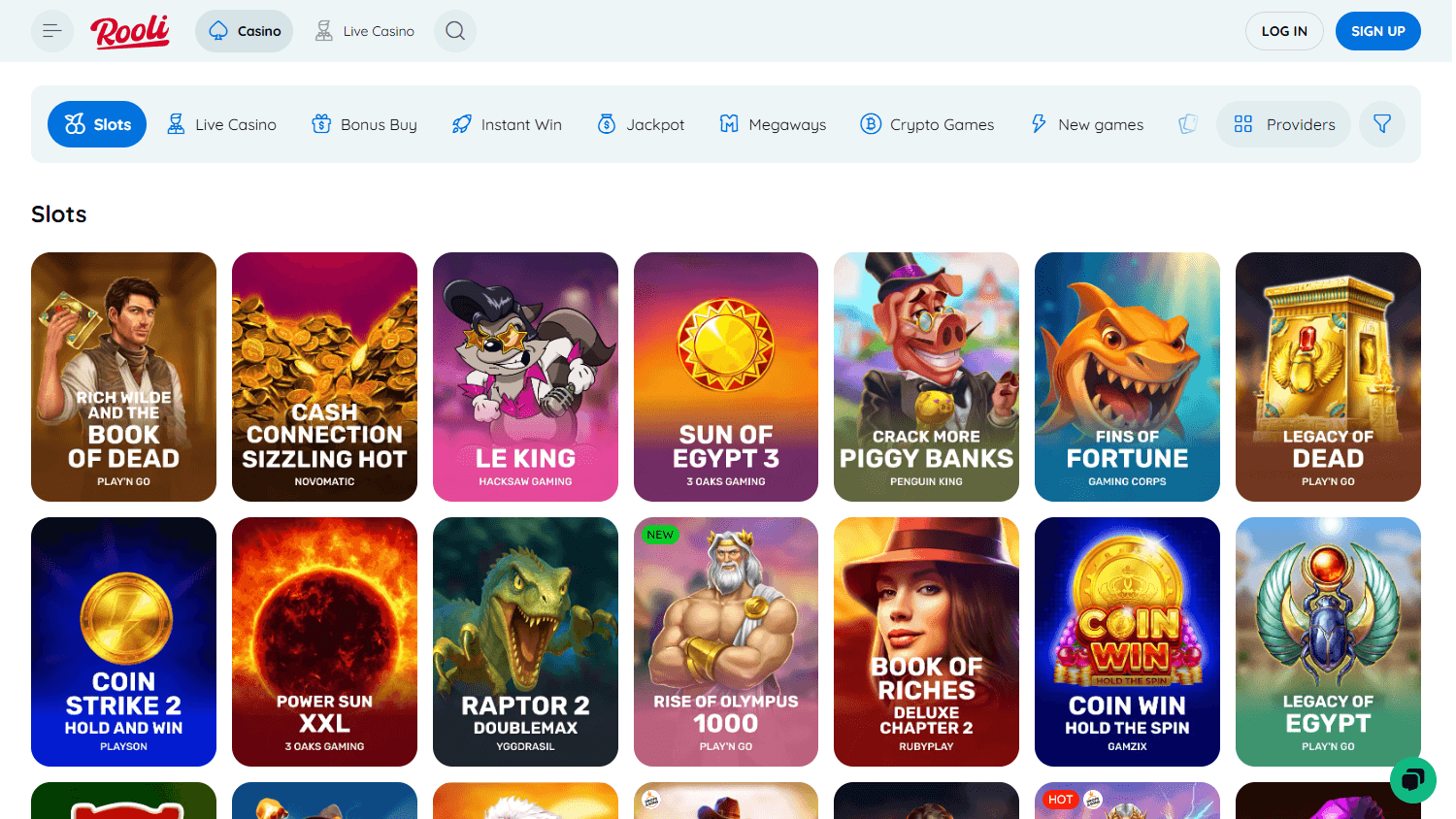Open Rich Wilde and the Book of Dead

(123, 377)
